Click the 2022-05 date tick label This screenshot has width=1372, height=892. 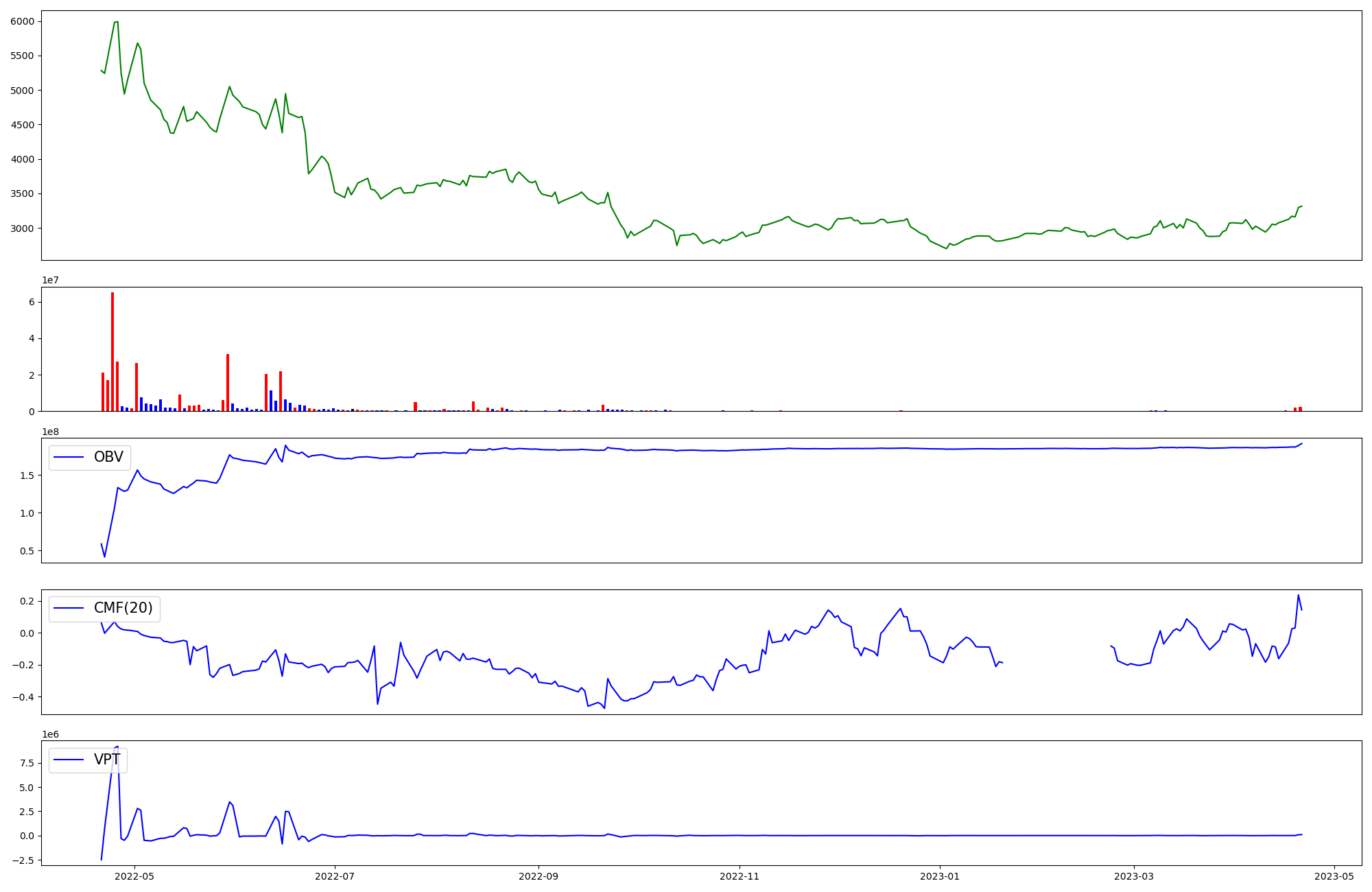[x=134, y=876]
